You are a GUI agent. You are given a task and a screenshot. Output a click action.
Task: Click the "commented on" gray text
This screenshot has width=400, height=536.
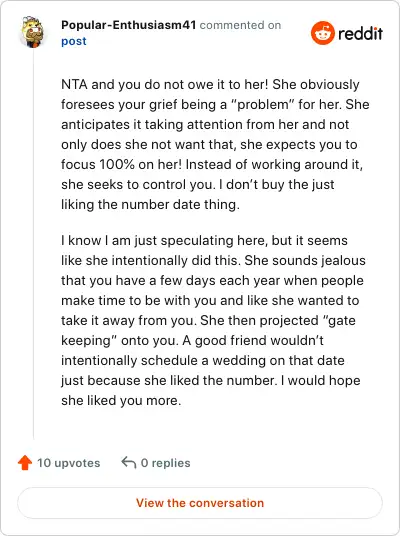pos(240,25)
